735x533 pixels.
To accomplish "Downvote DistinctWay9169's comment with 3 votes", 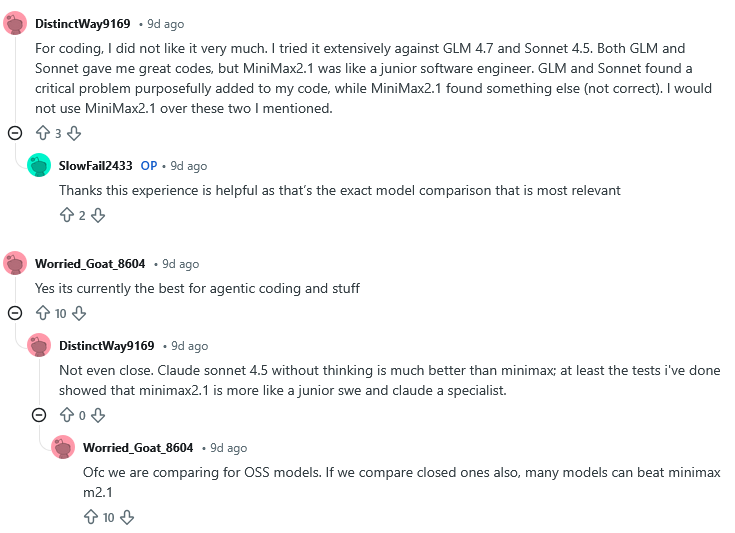I will 74,133.
